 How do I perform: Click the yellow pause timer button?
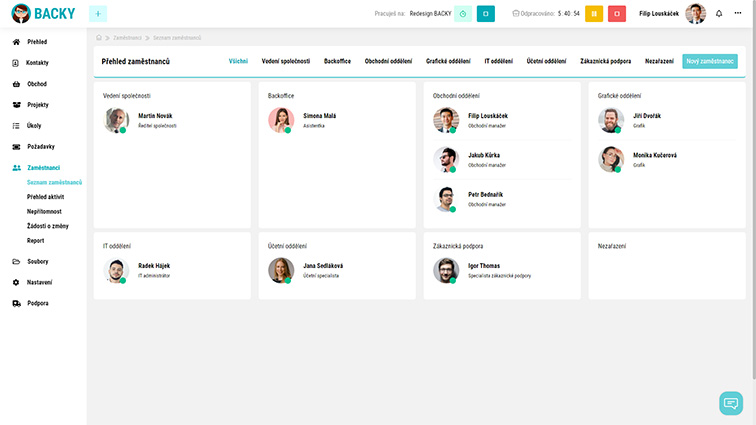593,13
